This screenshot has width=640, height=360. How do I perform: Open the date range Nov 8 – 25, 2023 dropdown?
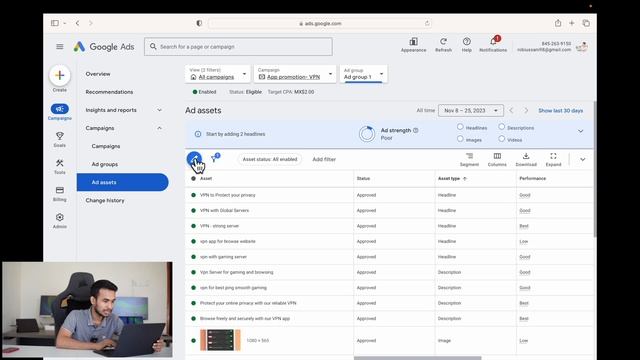471,111
